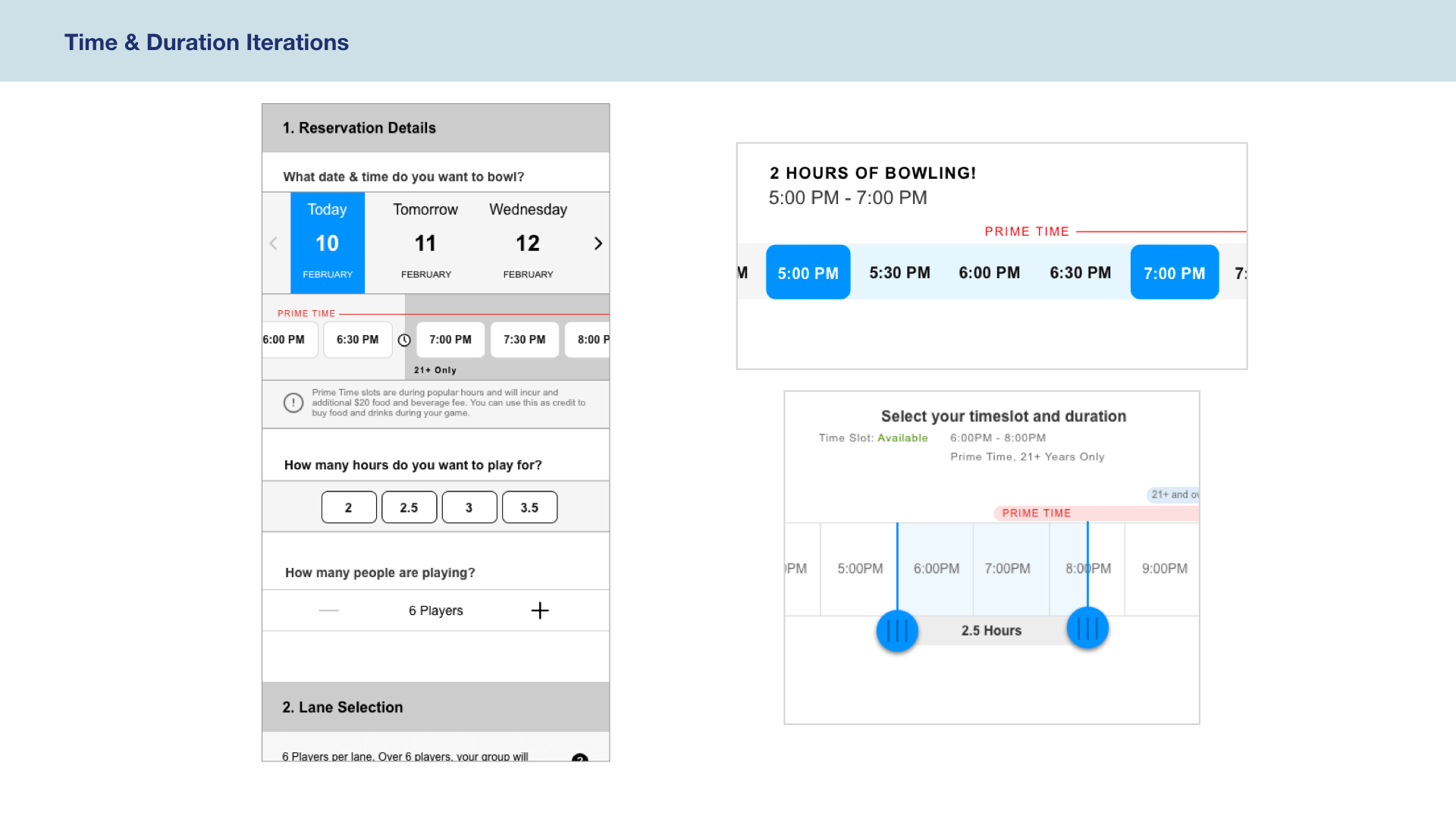This screenshot has width=1456, height=819.
Task: Decrease player count with the minus icon
Action: point(328,610)
